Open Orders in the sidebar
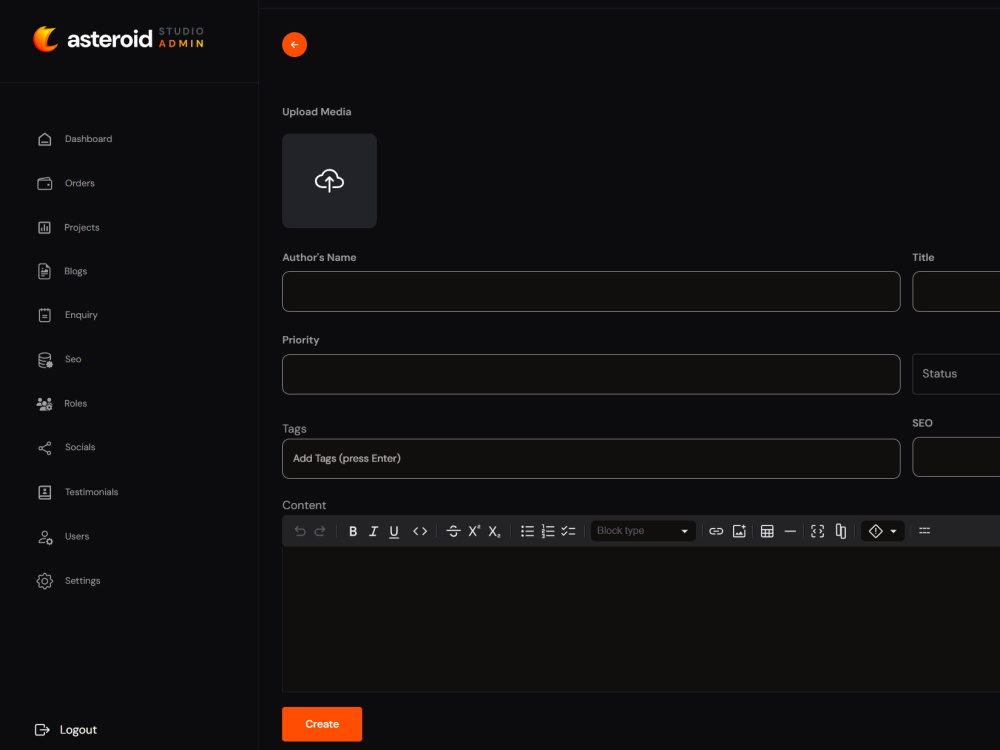The image size is (1000, 750). (66, 184)
